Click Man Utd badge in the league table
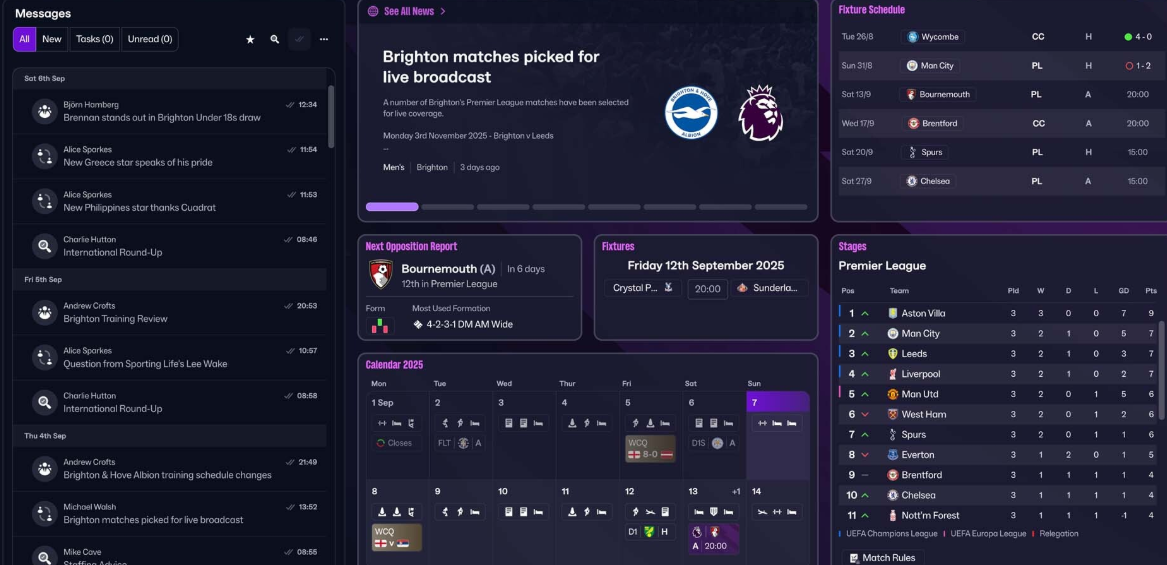 pyautogui.click(x=893, y=394)
